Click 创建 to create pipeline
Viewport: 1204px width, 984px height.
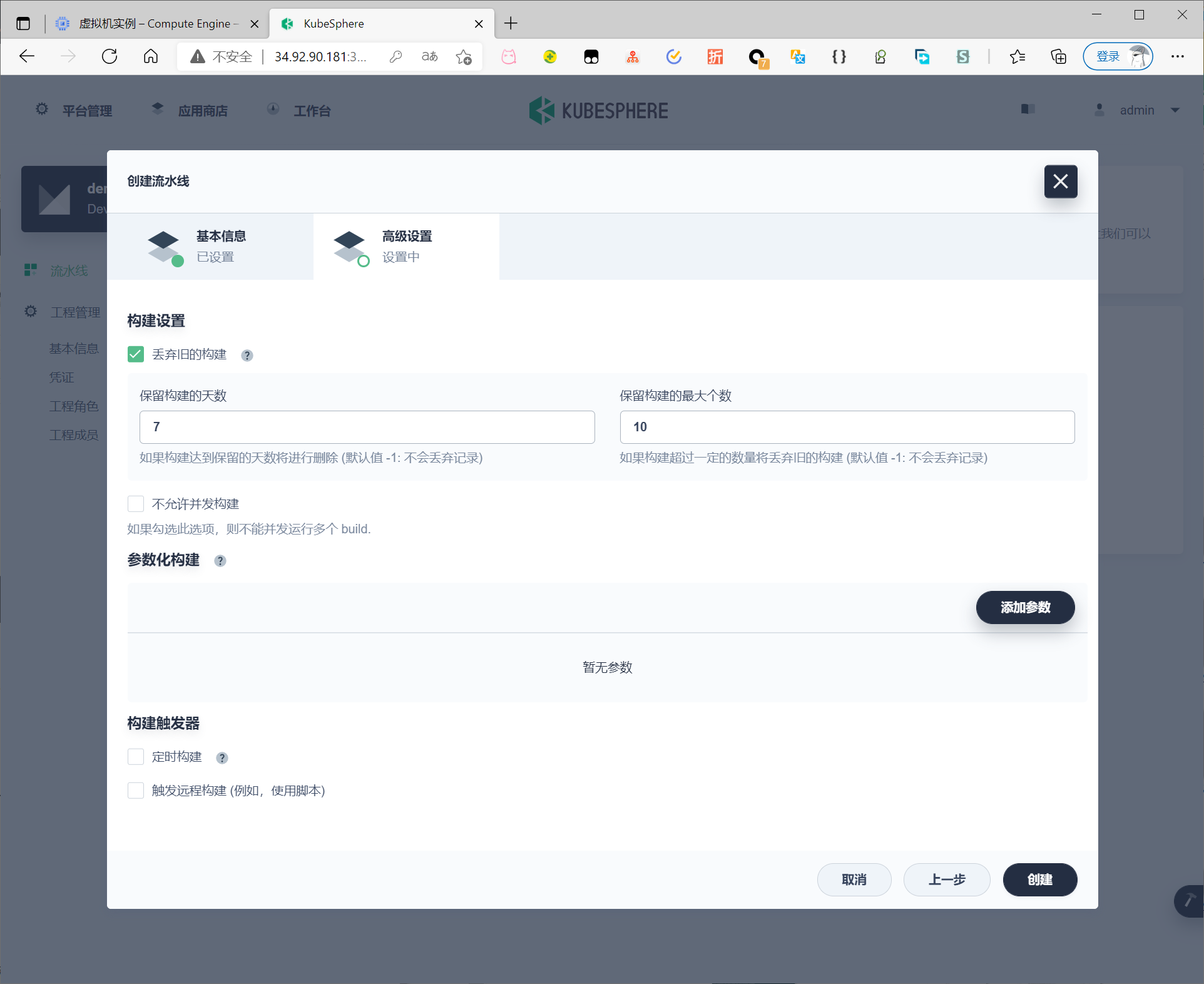point(1039,879)
